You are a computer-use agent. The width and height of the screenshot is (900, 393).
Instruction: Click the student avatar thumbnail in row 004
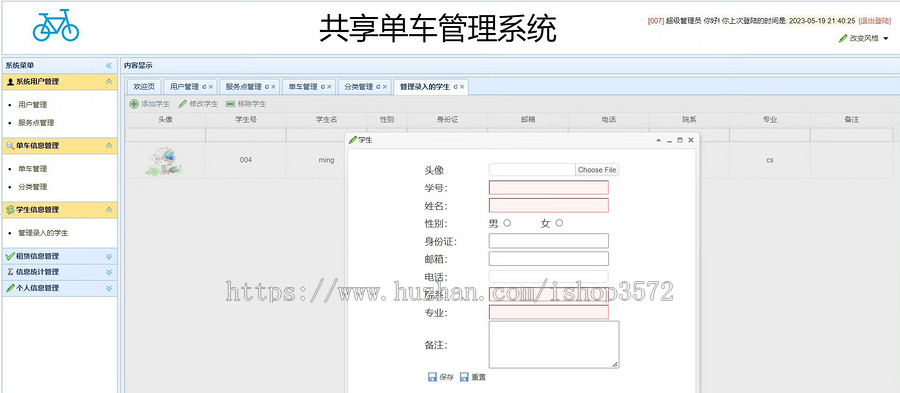pos(165,161)
